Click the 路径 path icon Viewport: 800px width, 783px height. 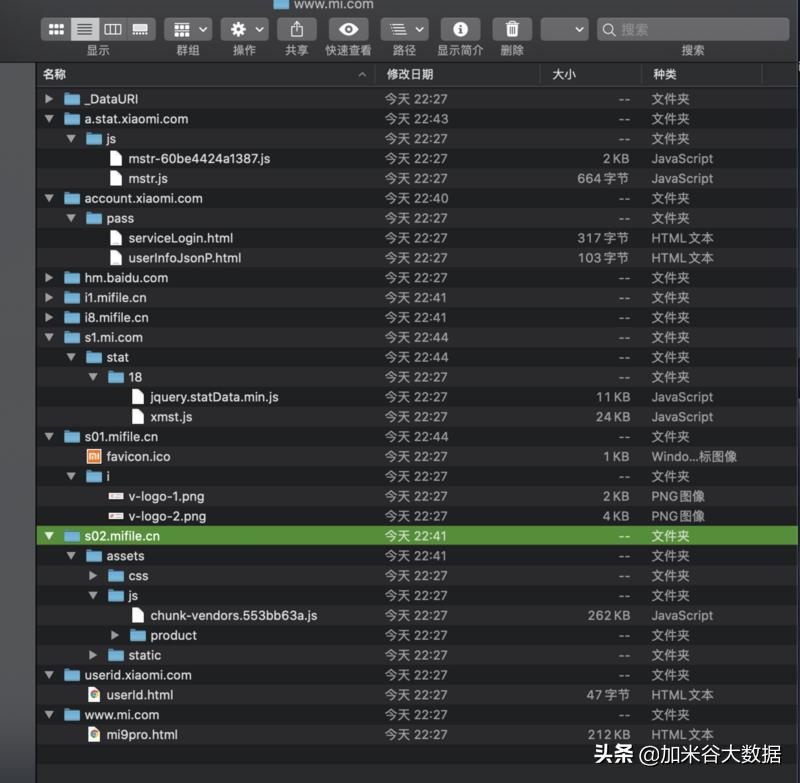click(x=398, y=29)
